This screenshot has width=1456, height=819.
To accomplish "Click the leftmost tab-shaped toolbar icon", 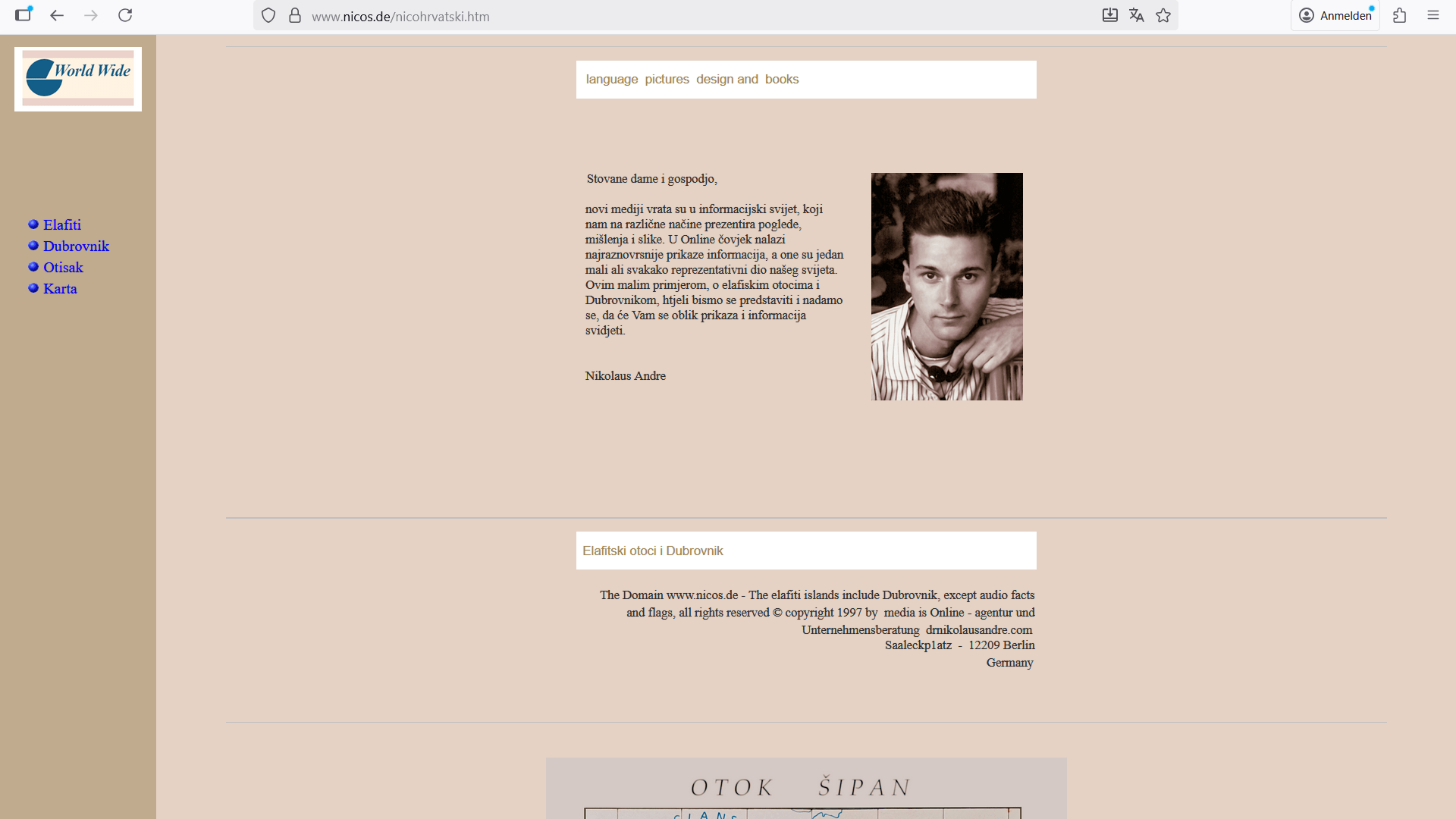I will coord(24,15).
